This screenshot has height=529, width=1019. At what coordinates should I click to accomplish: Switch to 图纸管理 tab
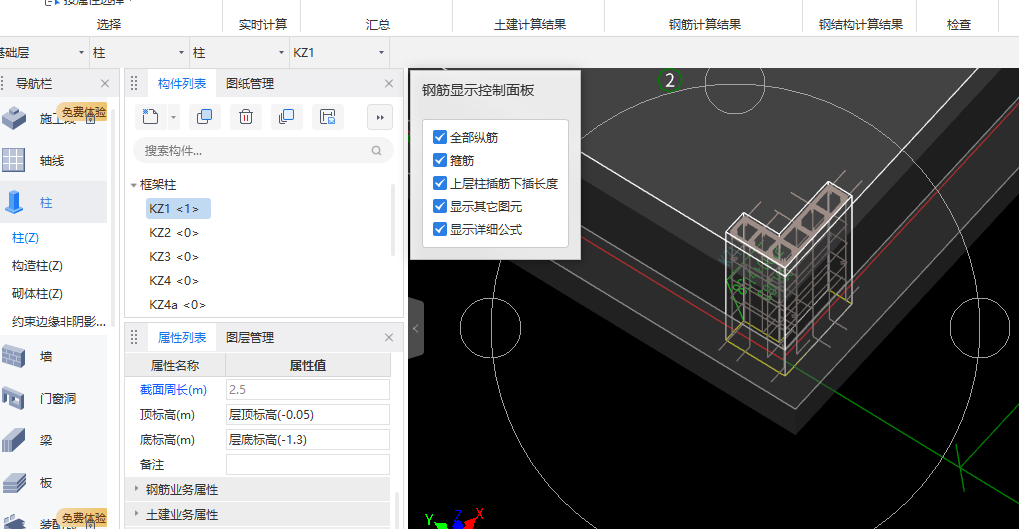(250, 83)
